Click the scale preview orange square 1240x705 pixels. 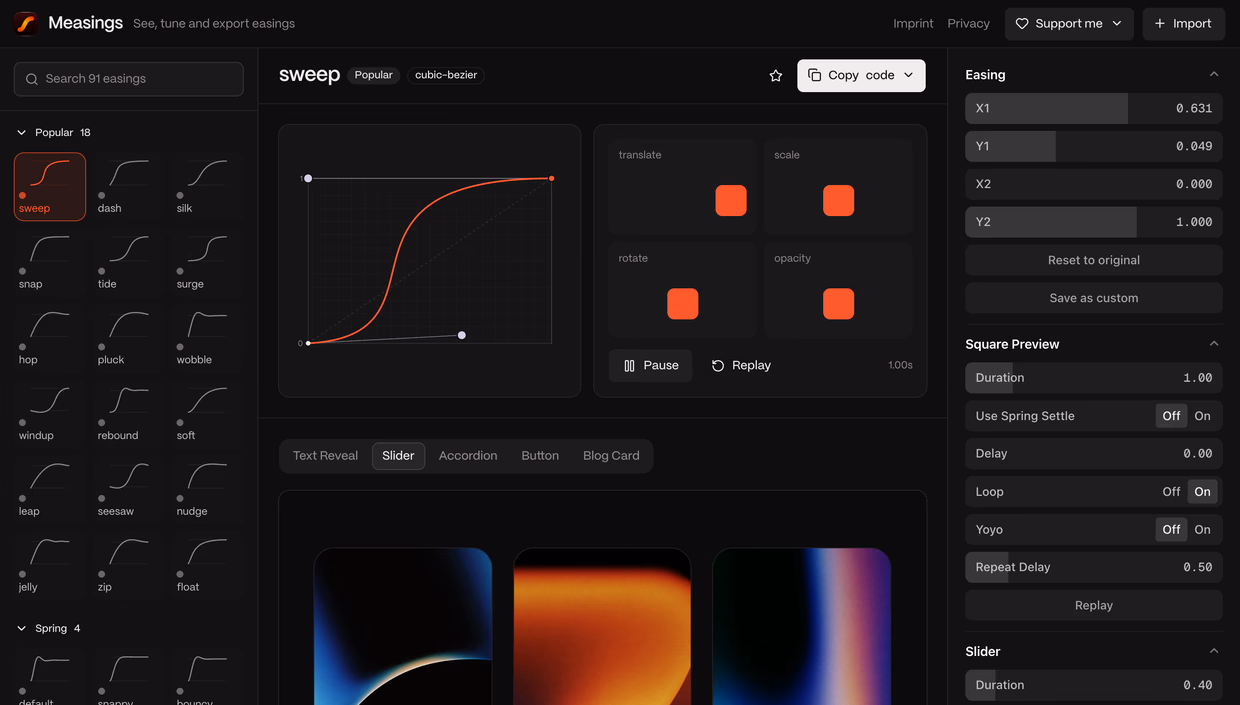coord(838,200)
